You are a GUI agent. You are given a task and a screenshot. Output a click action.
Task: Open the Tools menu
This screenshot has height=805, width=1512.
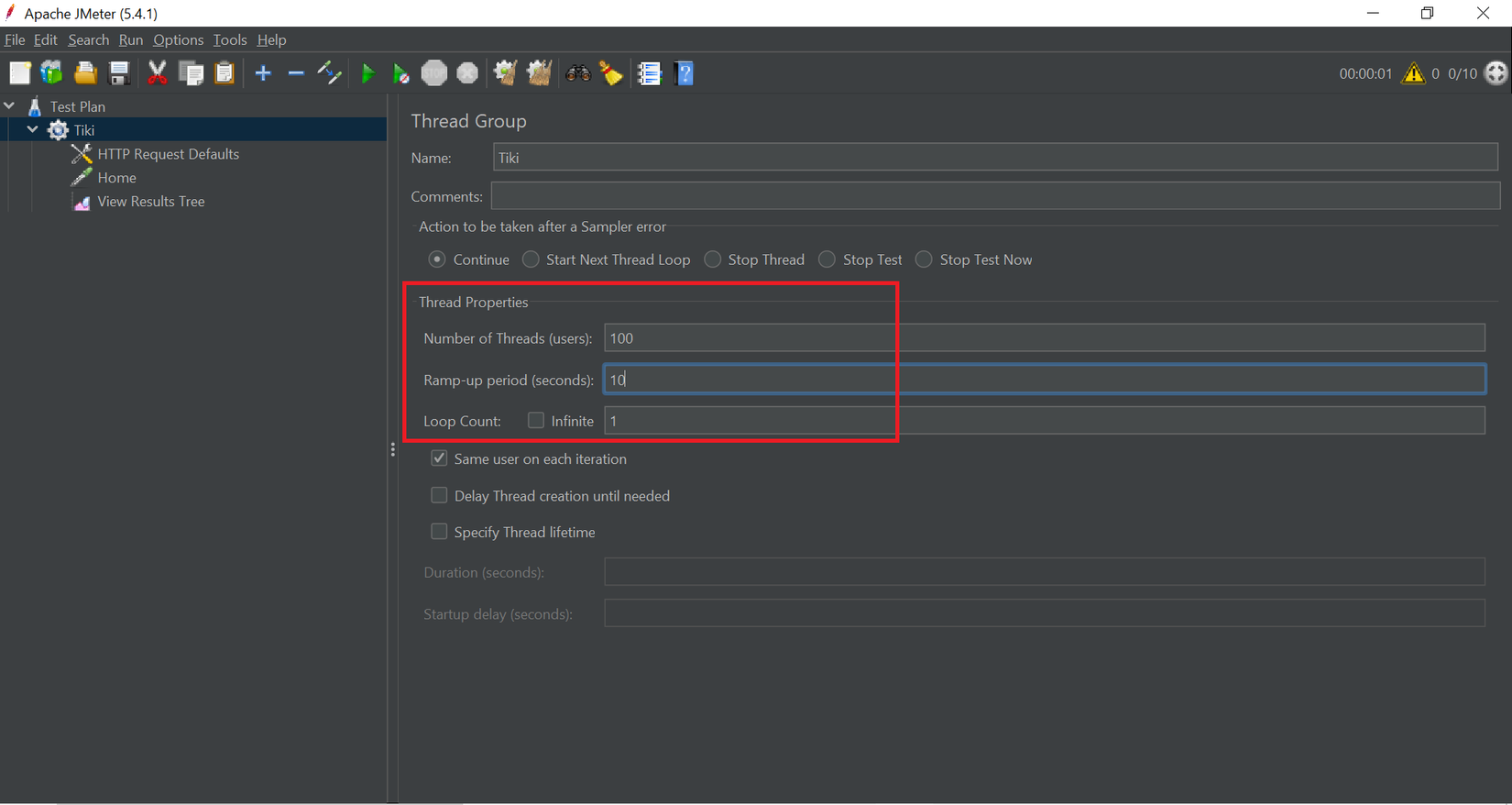point(230,40)
